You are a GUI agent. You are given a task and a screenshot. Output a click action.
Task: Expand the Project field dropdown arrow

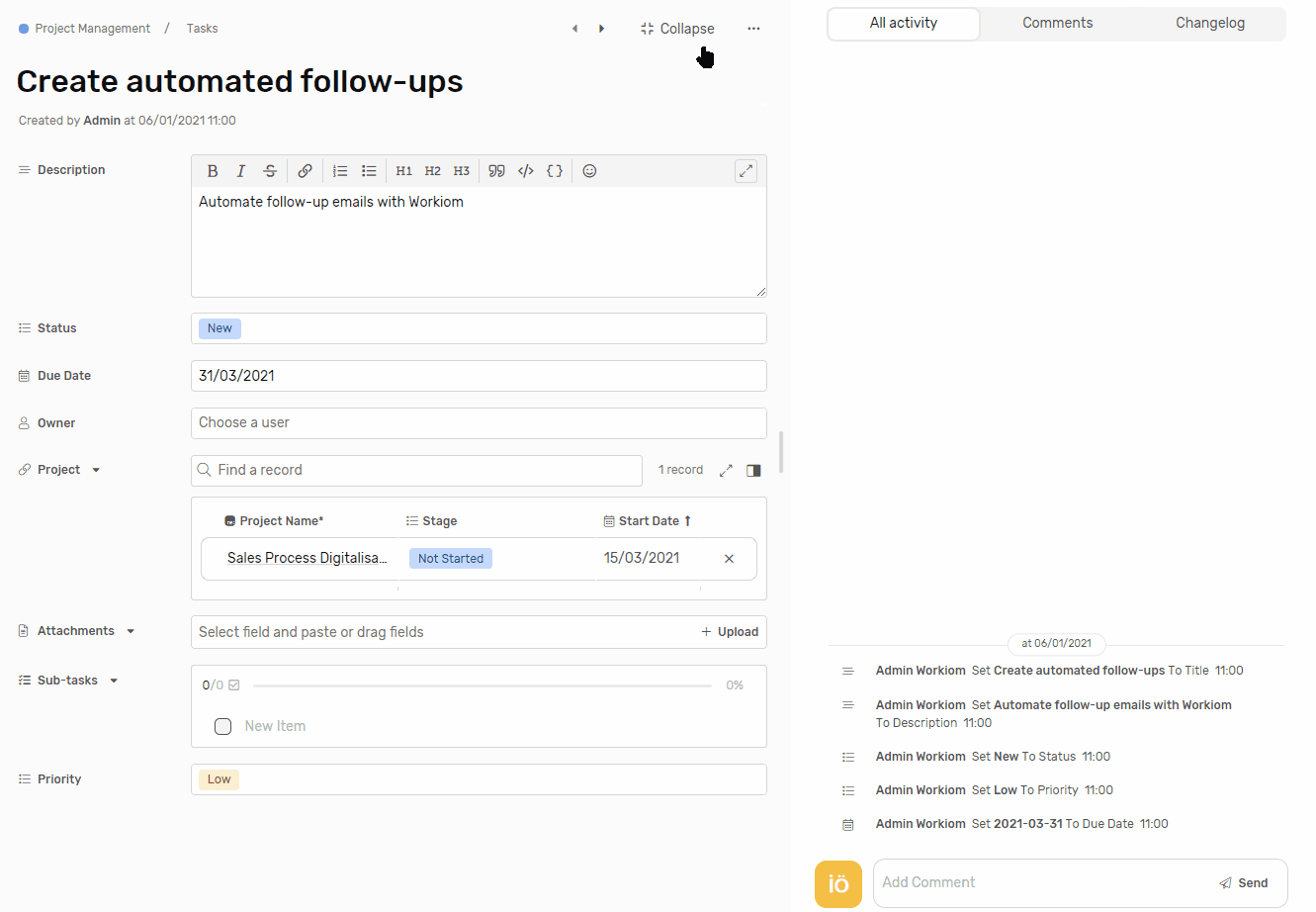[96, 470]
